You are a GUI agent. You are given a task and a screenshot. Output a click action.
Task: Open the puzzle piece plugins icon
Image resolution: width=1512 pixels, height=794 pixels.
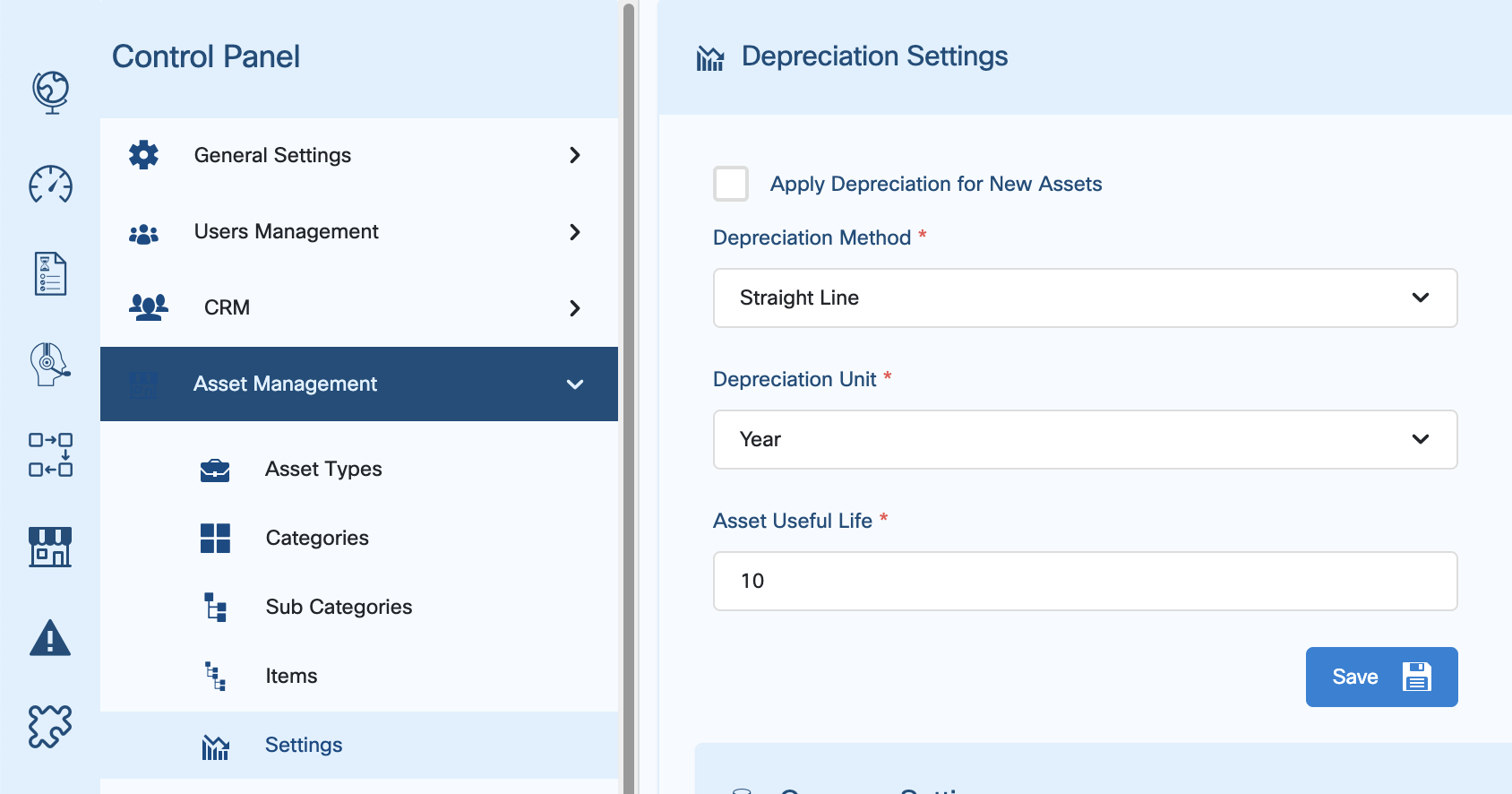pyautogui.click(x=50, y=726)
